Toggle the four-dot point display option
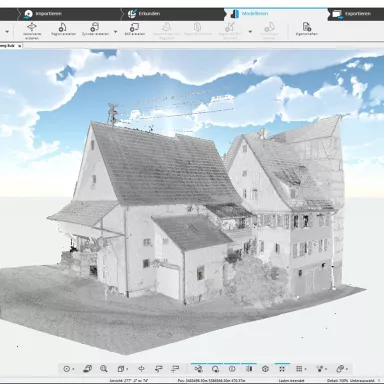Viewport: 384px width, 384px height. tap(282, 369)
